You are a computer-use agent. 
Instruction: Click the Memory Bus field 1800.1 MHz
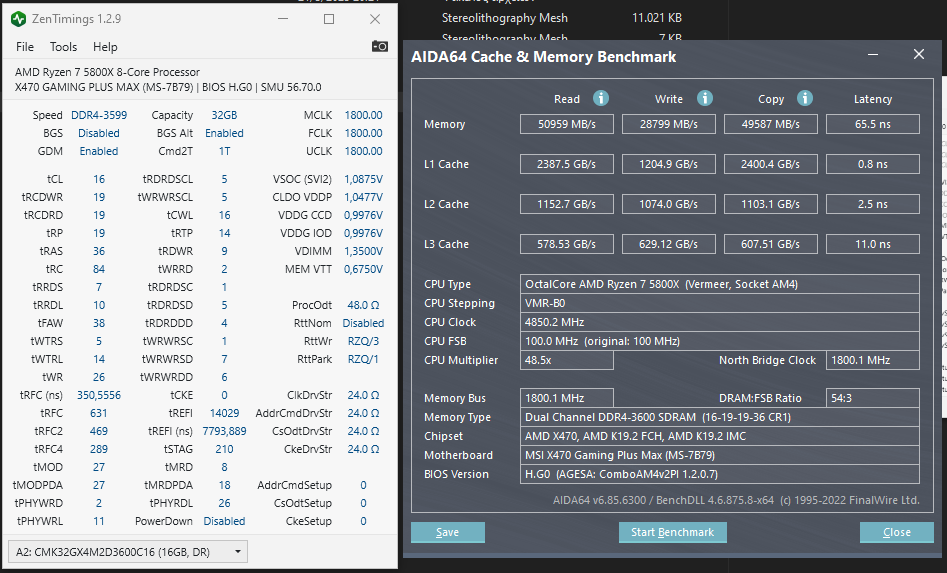pyautogui.click(x=567, y=398)
